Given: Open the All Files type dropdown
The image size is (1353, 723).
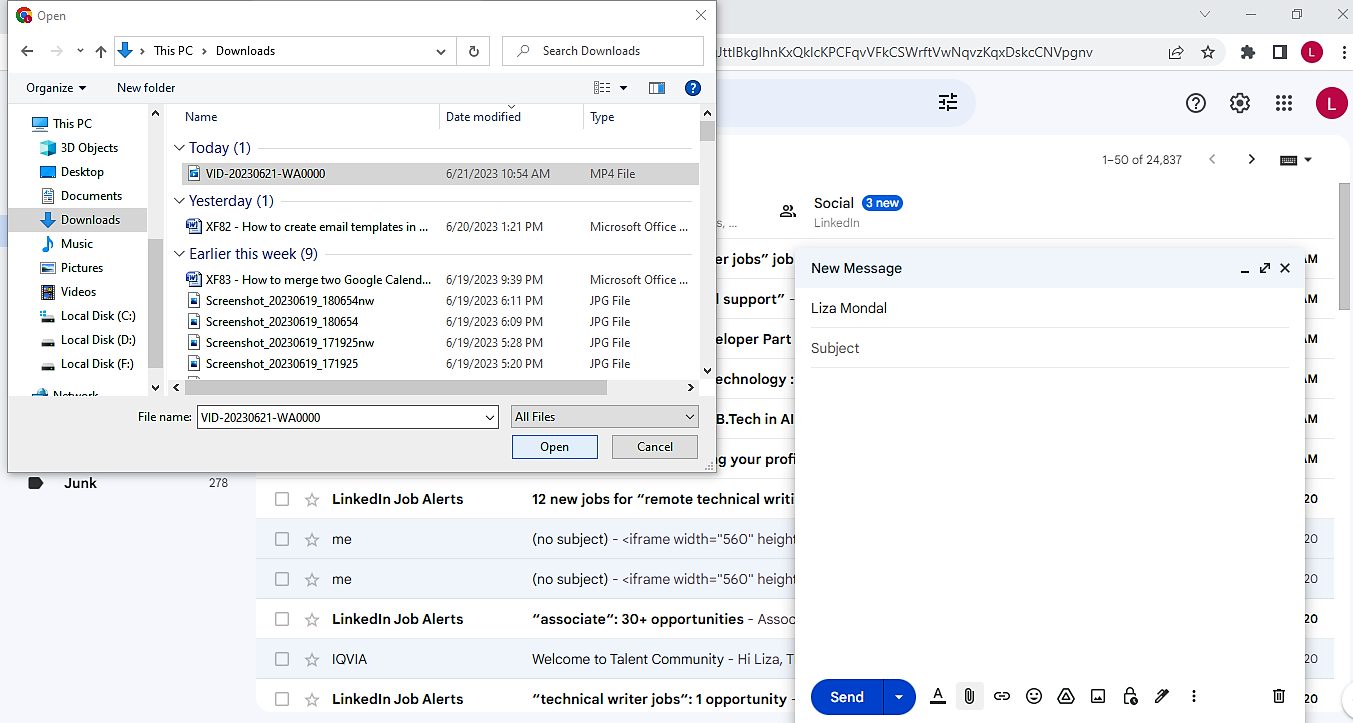Looking at the screenshot, I should pos(604,417).
